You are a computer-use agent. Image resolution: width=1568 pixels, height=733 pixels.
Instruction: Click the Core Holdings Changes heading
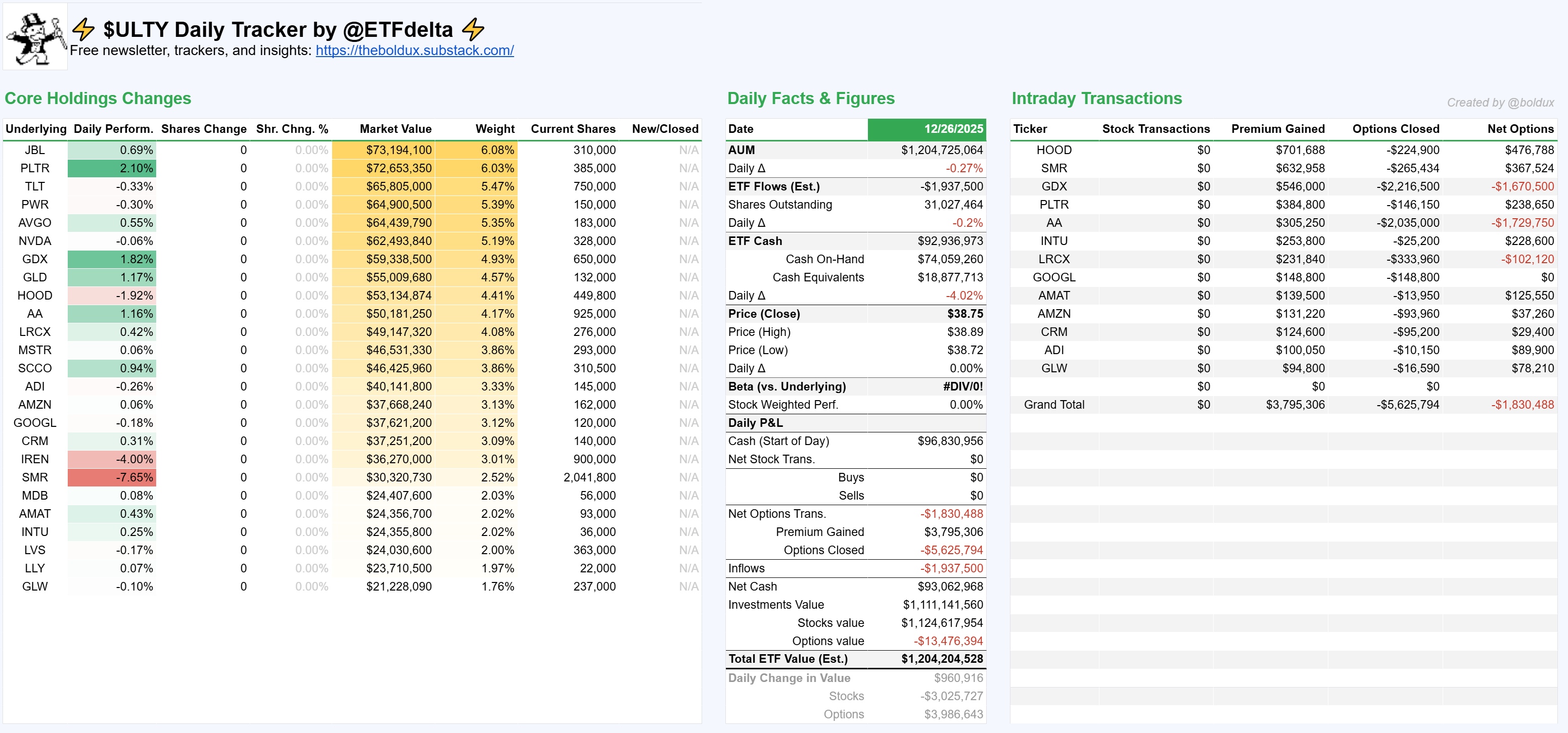click(x=98, y=99)
